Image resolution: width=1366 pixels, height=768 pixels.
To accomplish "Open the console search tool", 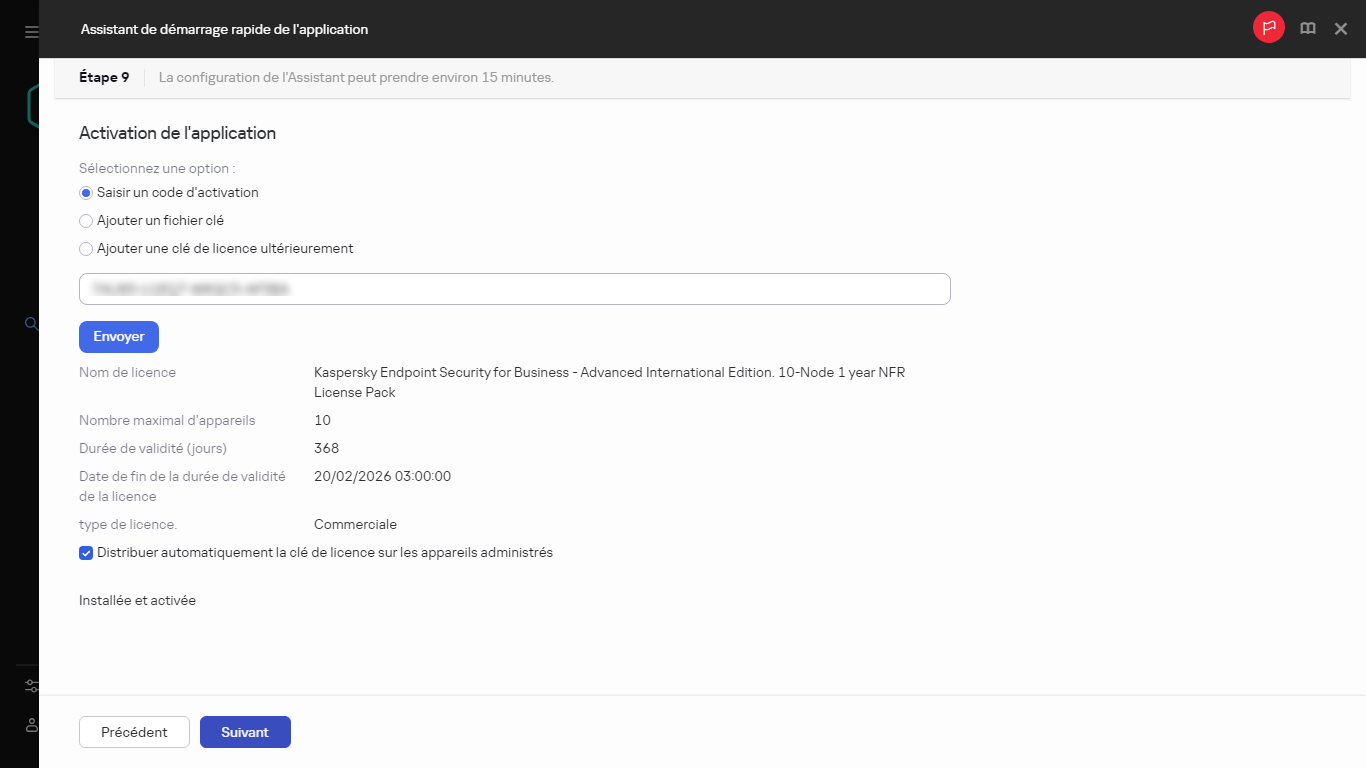I will [x=31, y=323].
